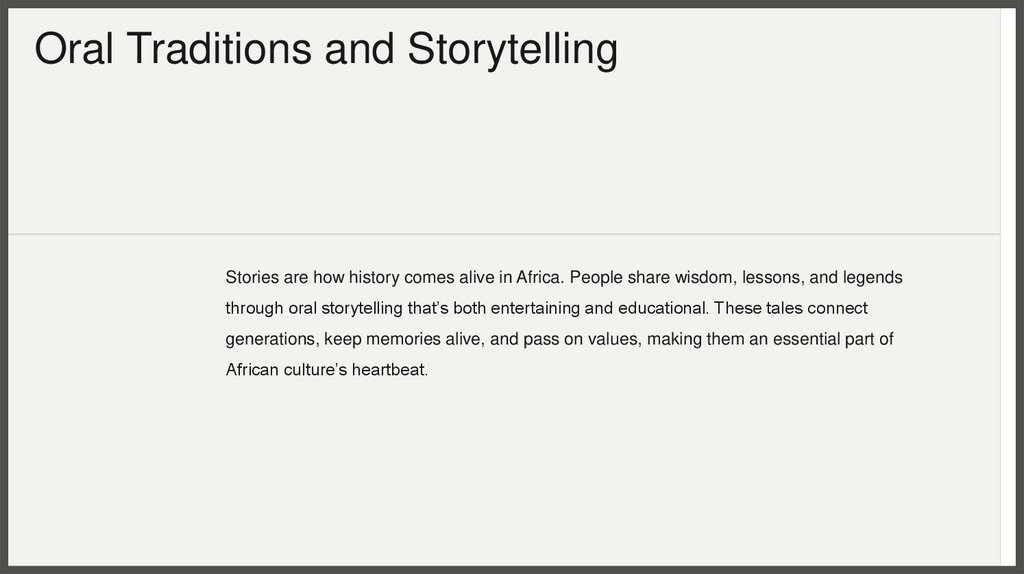The width and height of the screenshot is (1024, 574).
Task: Click the word "generations" in the third line
Action: tap(270, 339)
